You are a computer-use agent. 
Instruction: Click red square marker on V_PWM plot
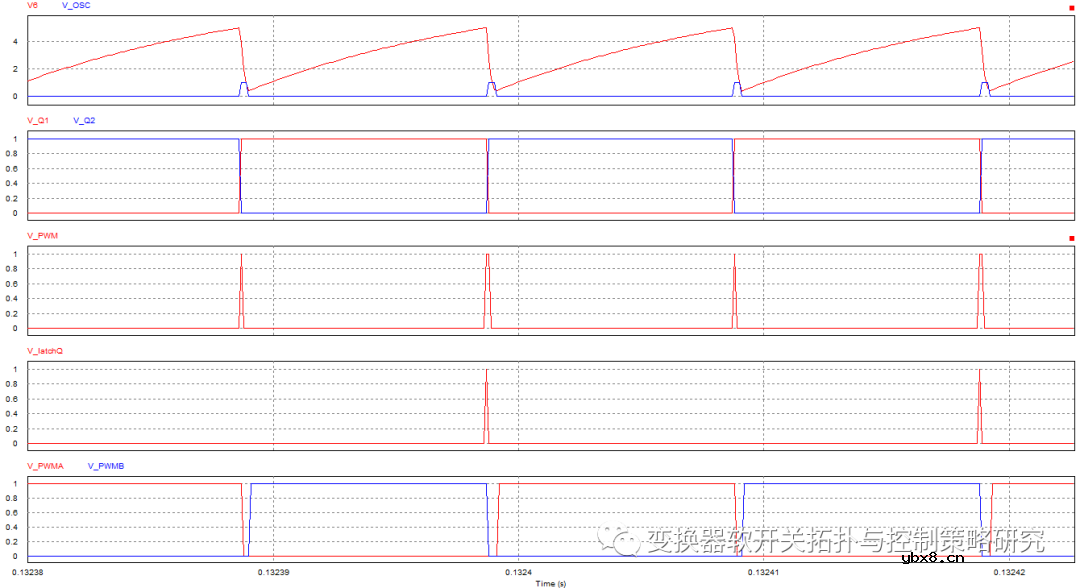1071,238
